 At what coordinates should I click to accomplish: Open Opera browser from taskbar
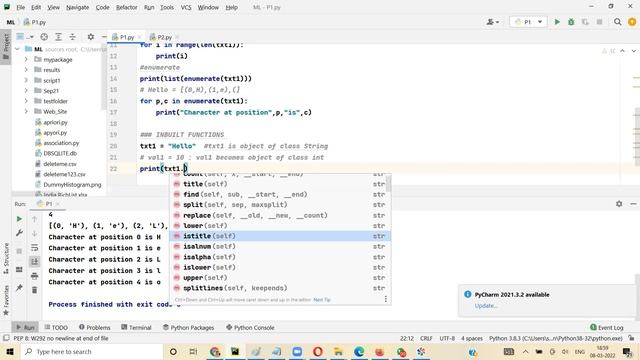(x=318, y=351)
